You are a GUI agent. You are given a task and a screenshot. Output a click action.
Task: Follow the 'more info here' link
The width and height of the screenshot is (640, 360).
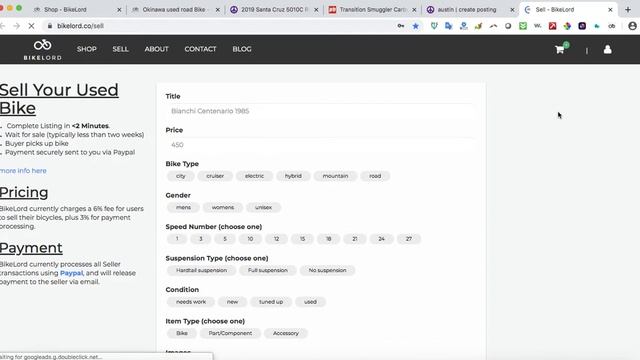[x=23, y=171]
